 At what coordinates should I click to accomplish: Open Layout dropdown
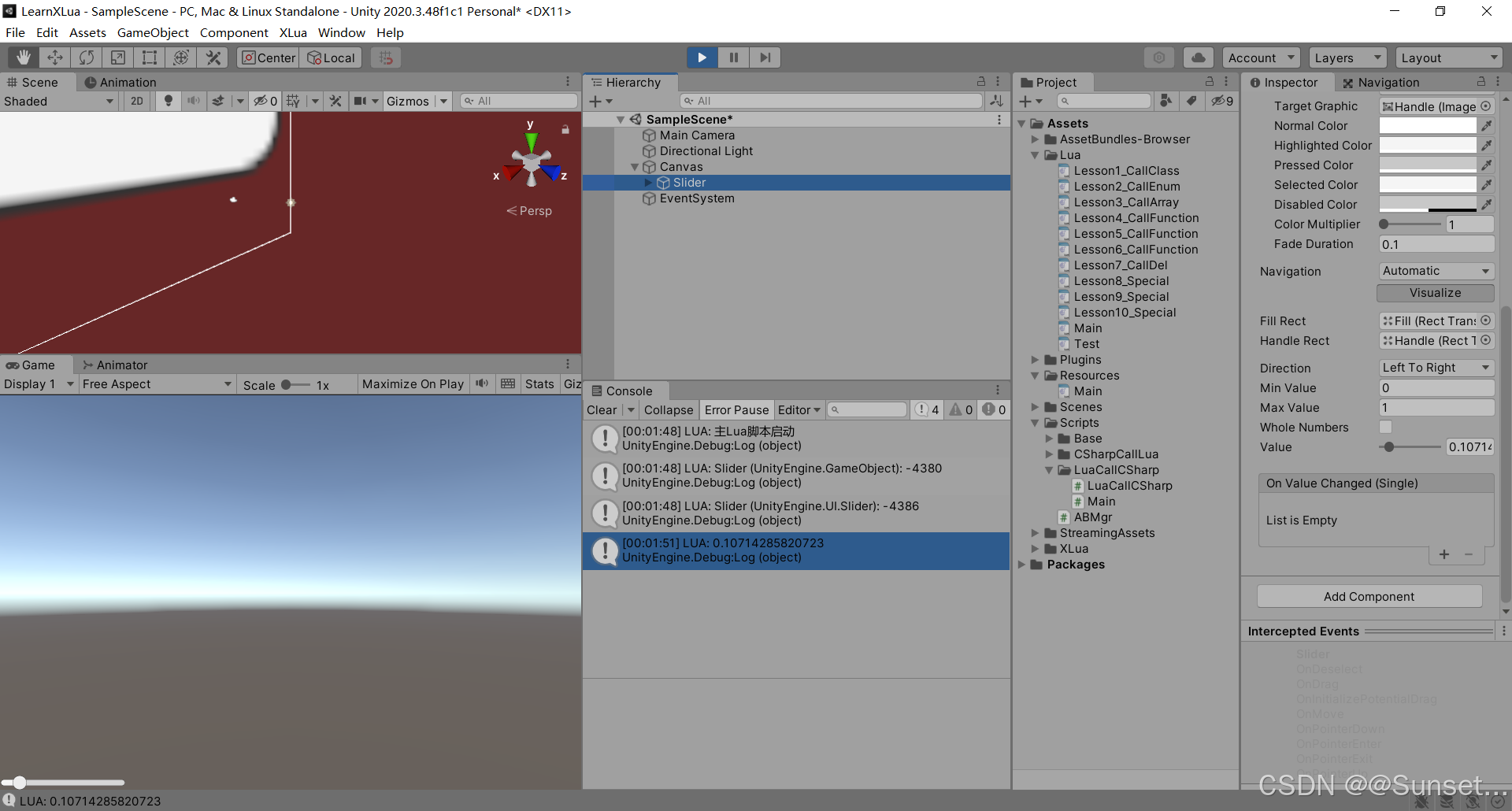coord(1449,57)
